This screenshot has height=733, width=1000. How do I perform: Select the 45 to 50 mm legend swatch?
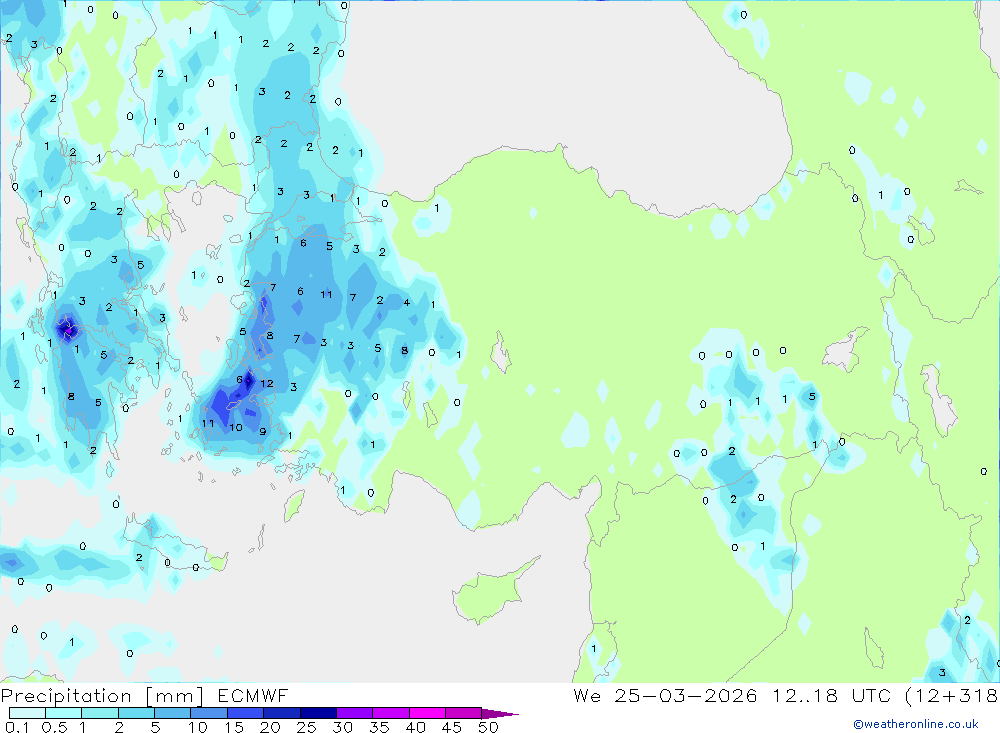[463, 713]
